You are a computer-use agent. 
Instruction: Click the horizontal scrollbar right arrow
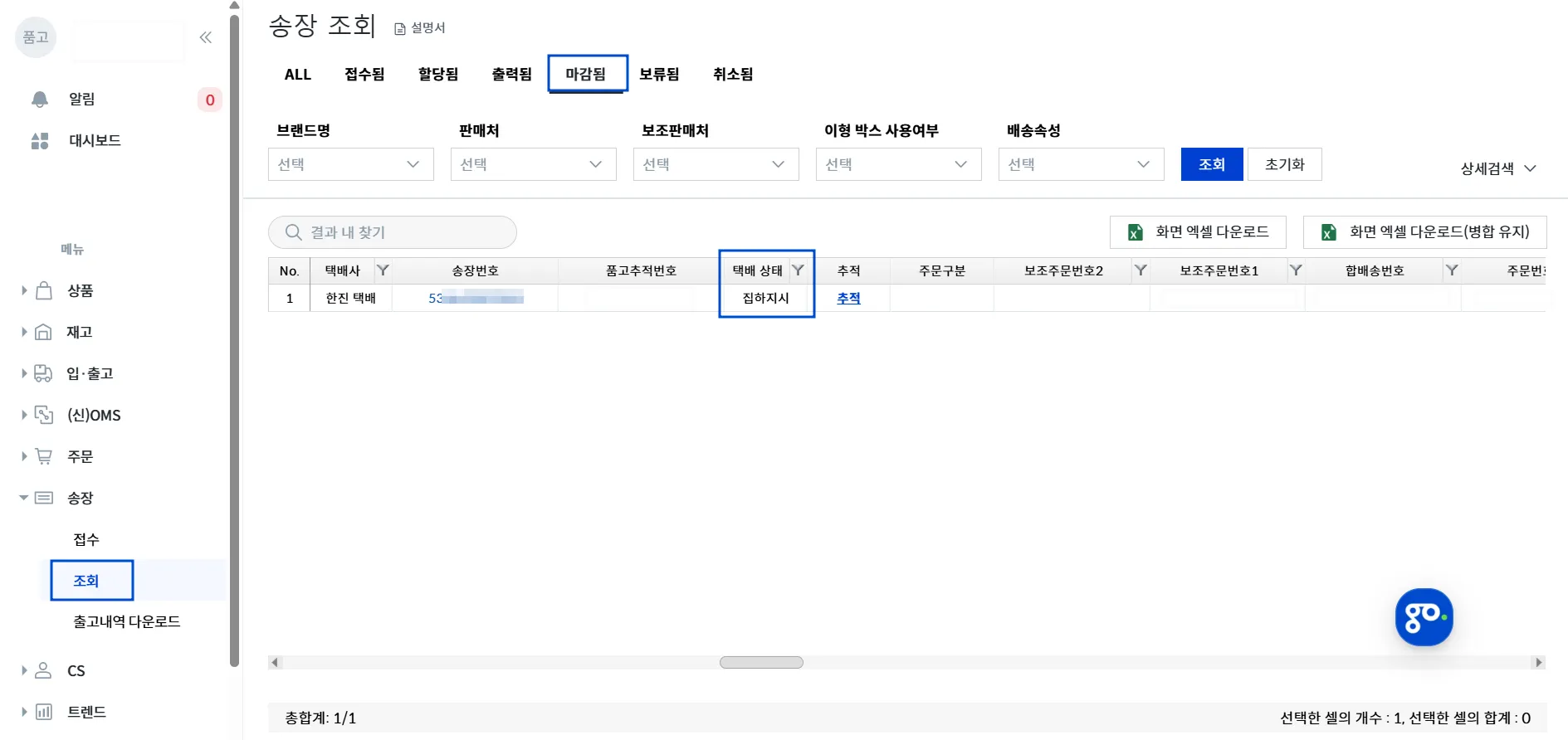[1539, 663]
